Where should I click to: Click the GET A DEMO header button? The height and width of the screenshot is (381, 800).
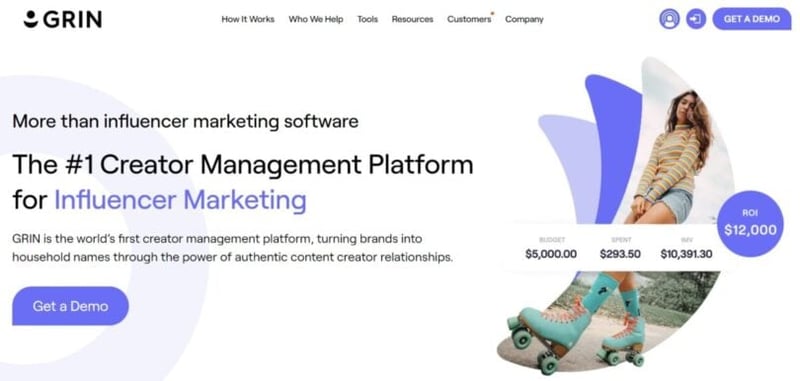coord(752,19)
